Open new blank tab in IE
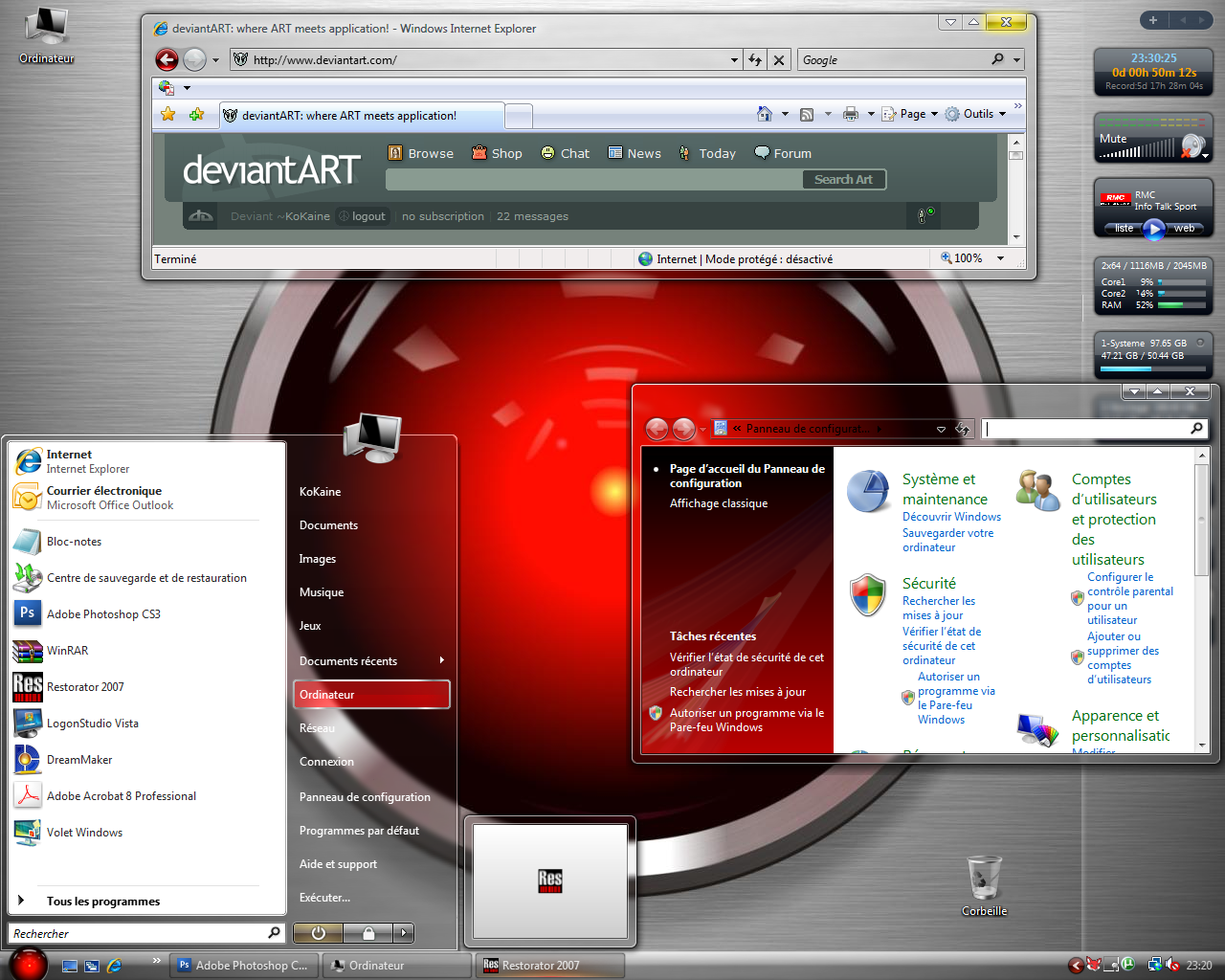 tap(519, 116)
